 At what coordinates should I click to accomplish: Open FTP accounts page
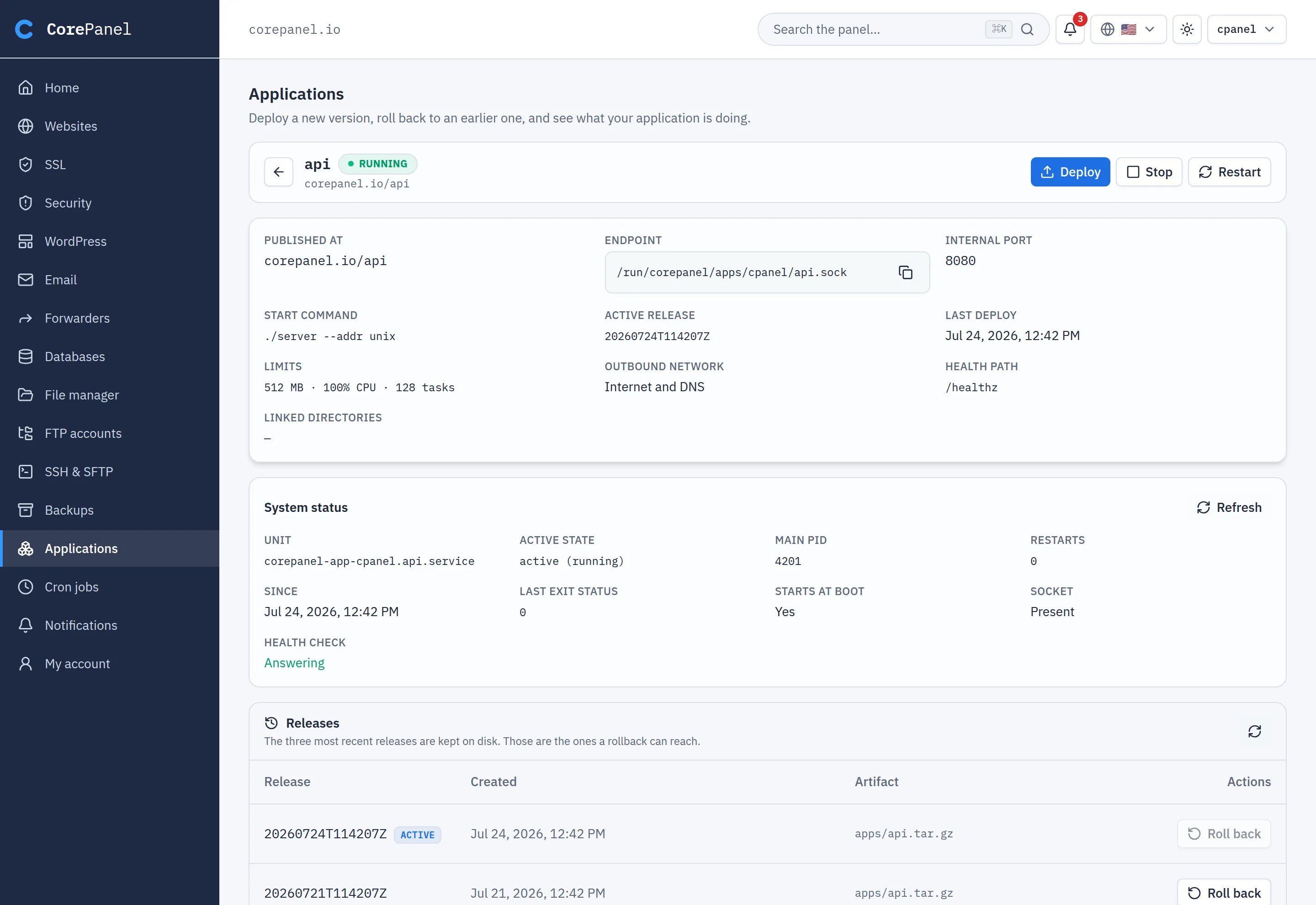(x=109, y=433)
